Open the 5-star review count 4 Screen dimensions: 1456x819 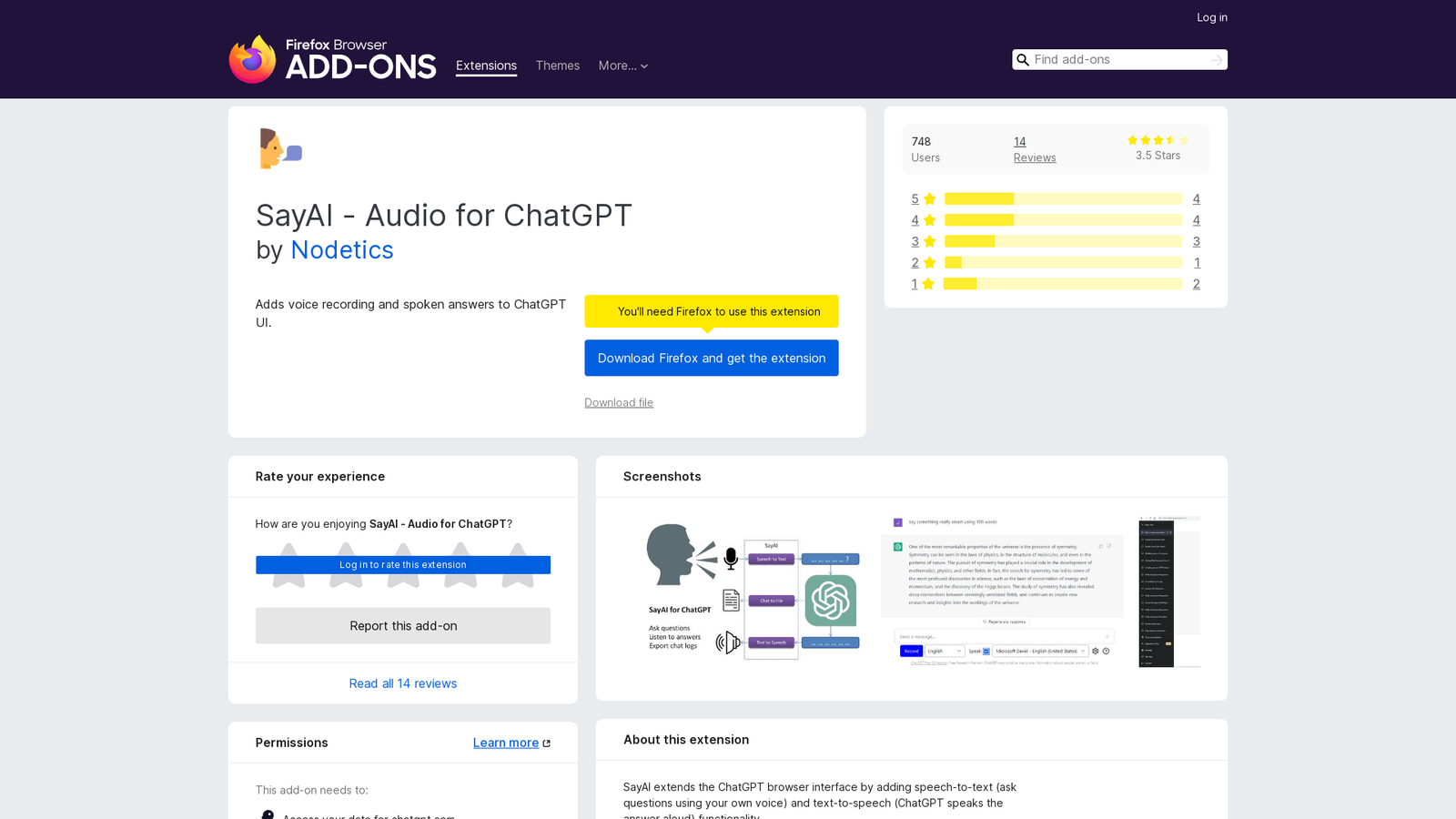pyautogui.click(x=1196, y=199)
